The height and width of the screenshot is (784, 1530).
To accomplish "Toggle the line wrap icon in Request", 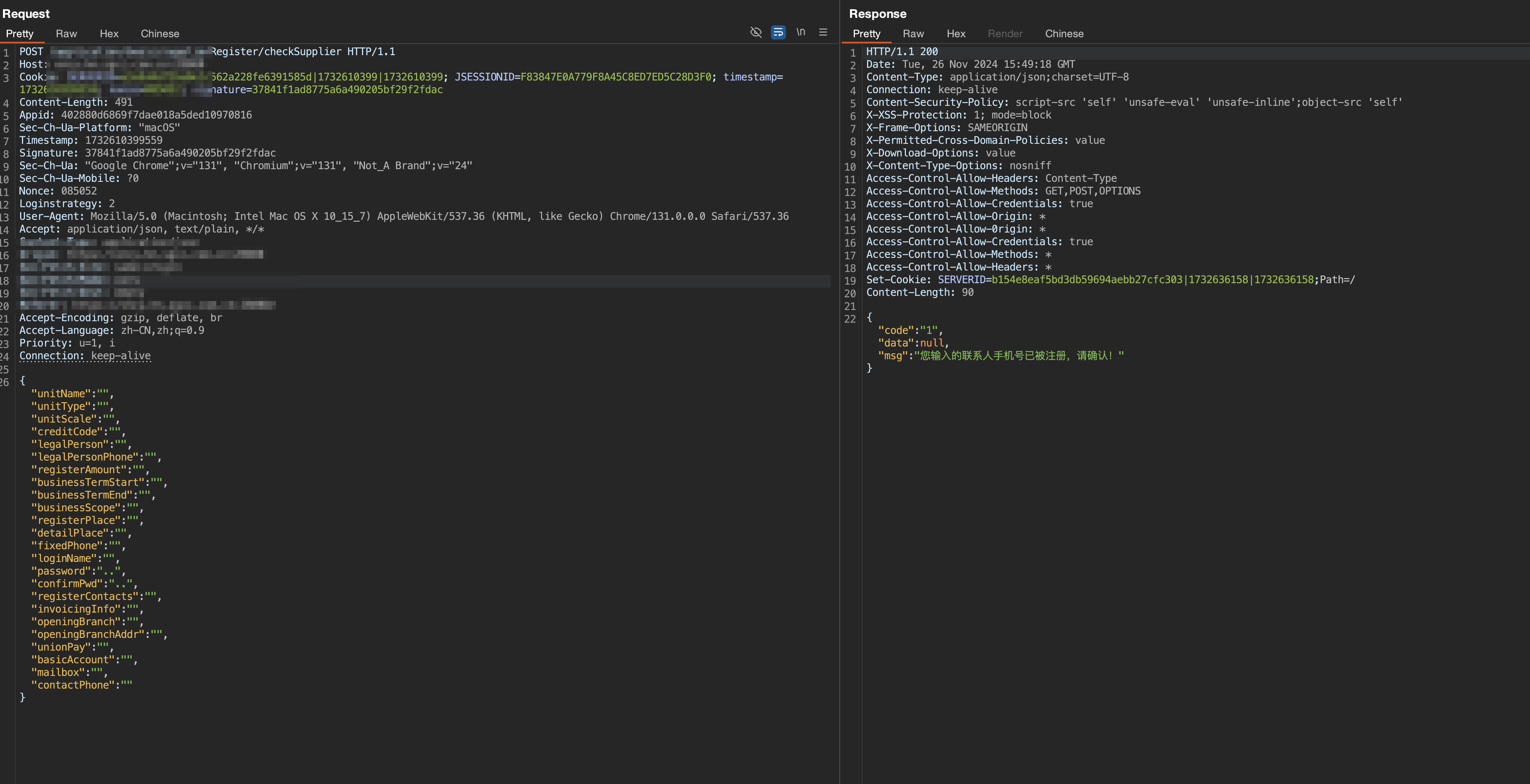I will (778, 32).
